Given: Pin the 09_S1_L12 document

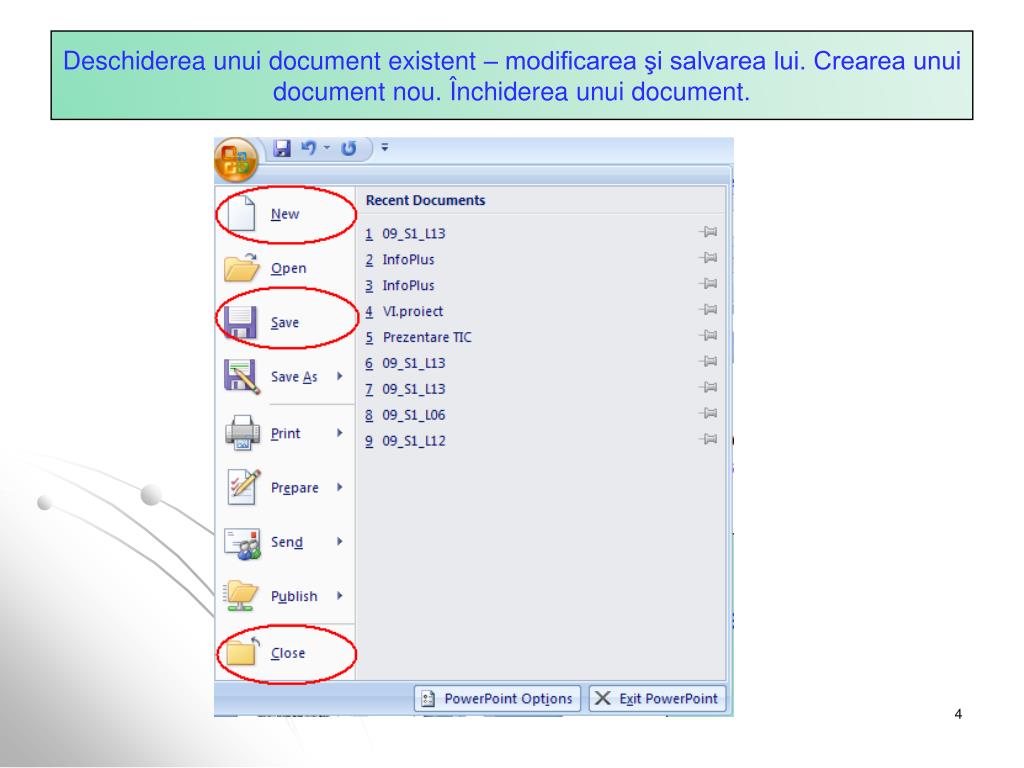Looking at the screenshot, I should tap(708, 439).
